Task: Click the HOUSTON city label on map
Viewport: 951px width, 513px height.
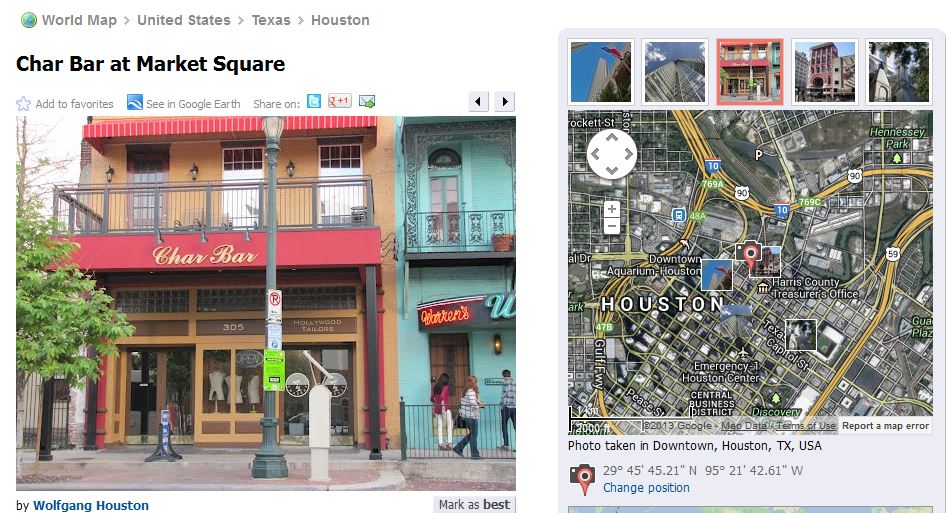Action: pos(662,304)
